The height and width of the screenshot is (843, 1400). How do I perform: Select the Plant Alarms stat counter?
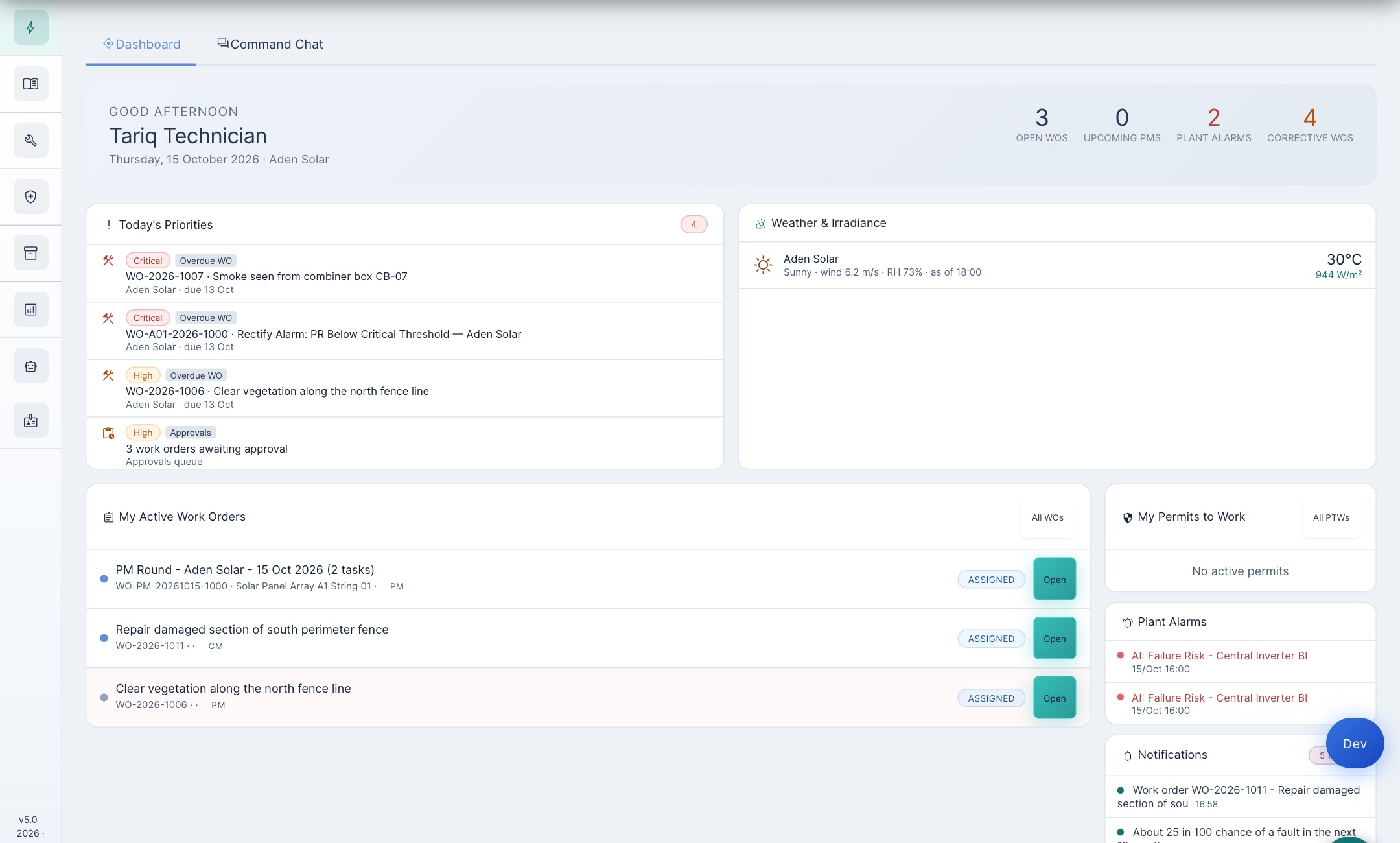(1214, 125)
